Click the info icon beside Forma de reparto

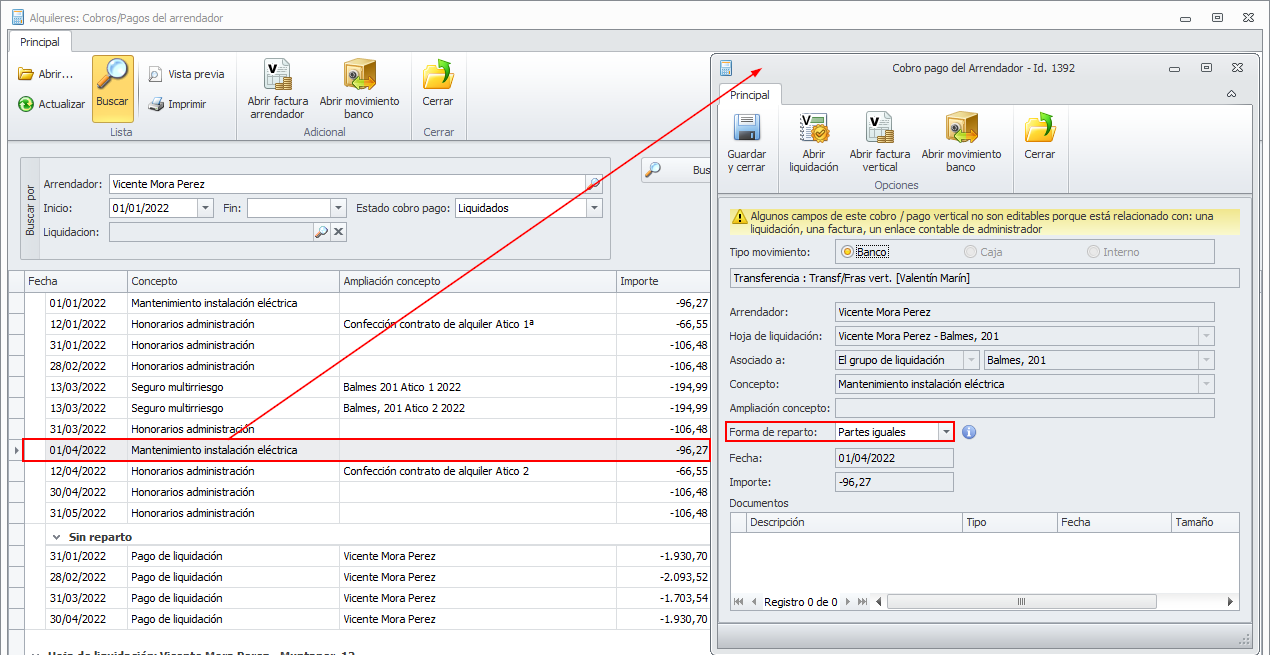pos(969,432)
